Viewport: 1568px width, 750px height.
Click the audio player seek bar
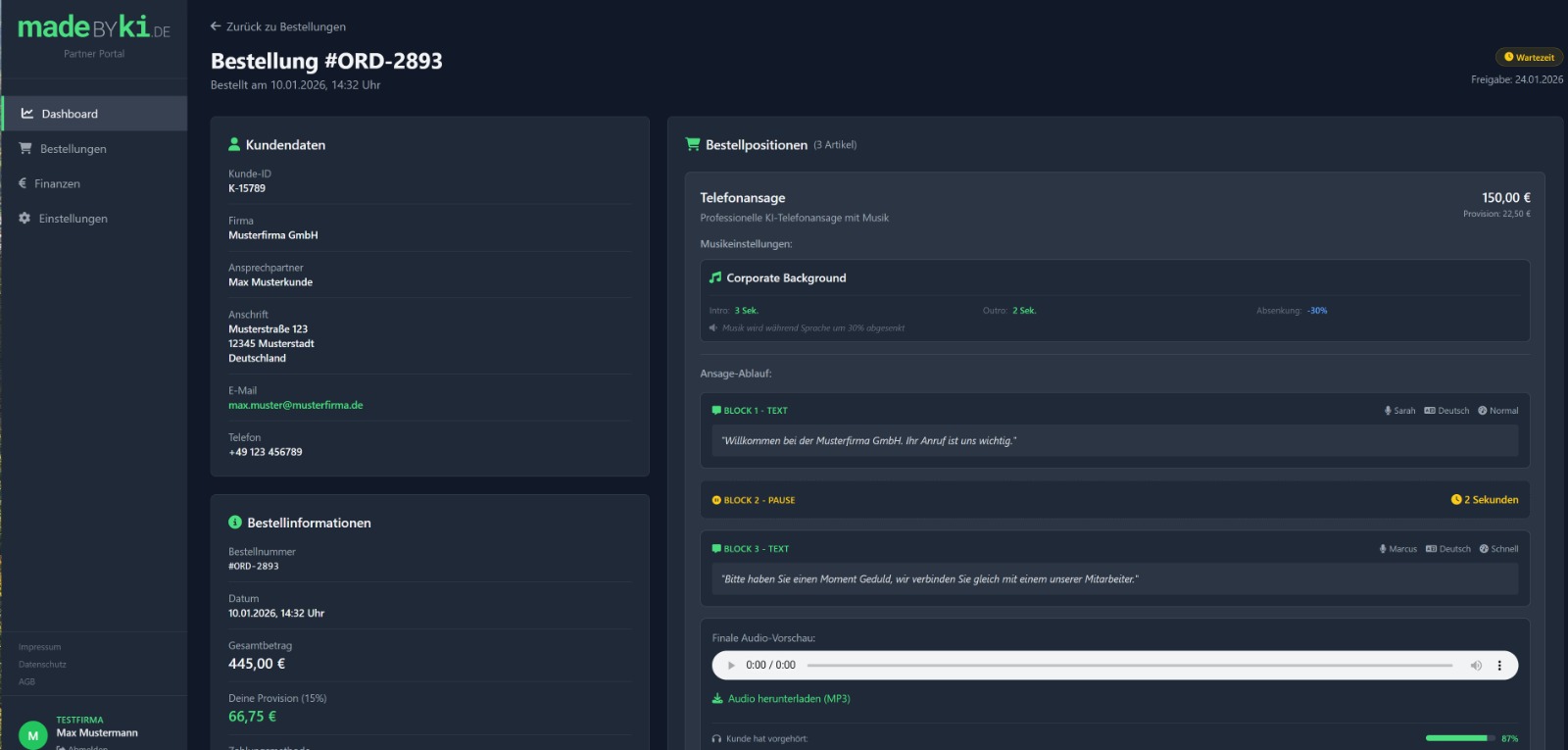click(x=1130, y=665)
